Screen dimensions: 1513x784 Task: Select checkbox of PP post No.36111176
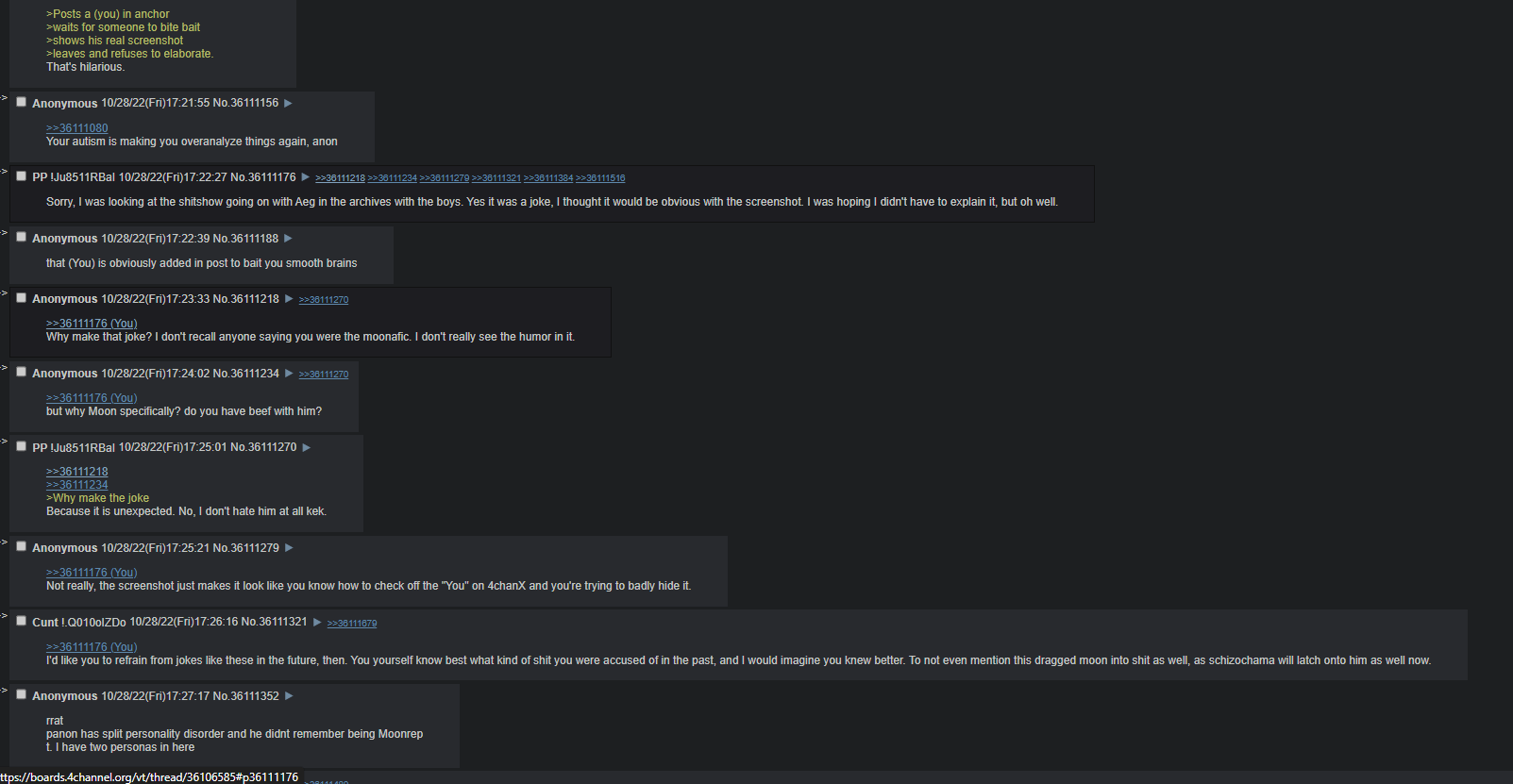(x=21, y=175)
